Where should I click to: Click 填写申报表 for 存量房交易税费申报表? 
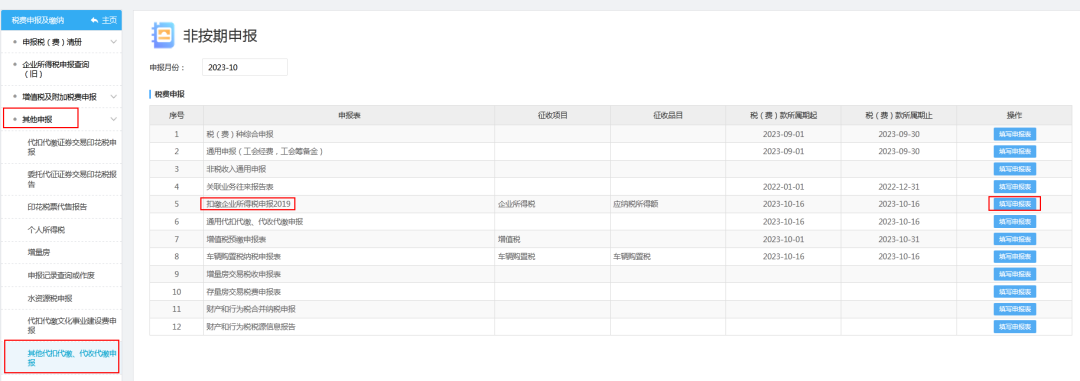point(1015,291)
